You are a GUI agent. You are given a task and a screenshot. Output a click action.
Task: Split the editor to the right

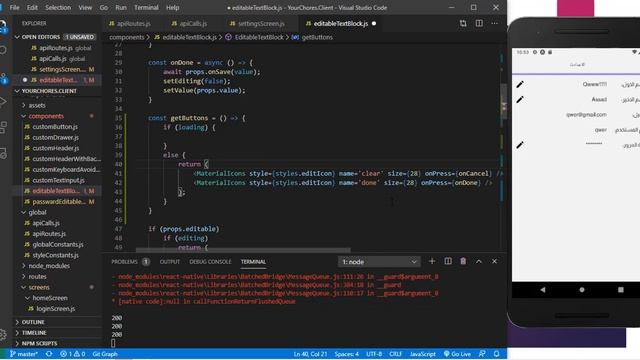click(x=479, y=24)
